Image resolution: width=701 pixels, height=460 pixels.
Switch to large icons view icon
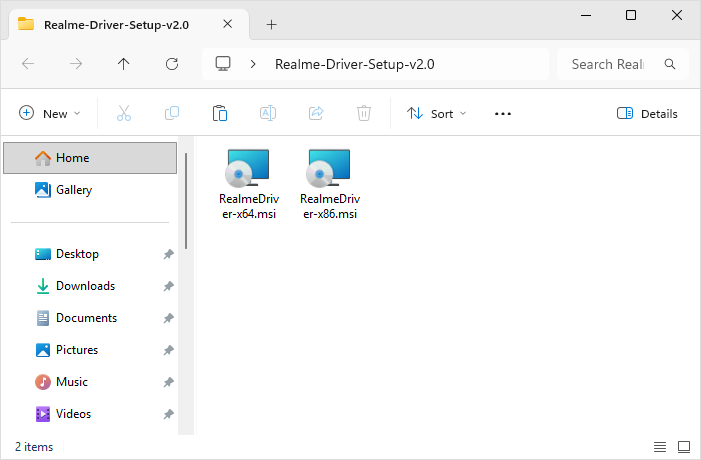click(x=684, y=447)
